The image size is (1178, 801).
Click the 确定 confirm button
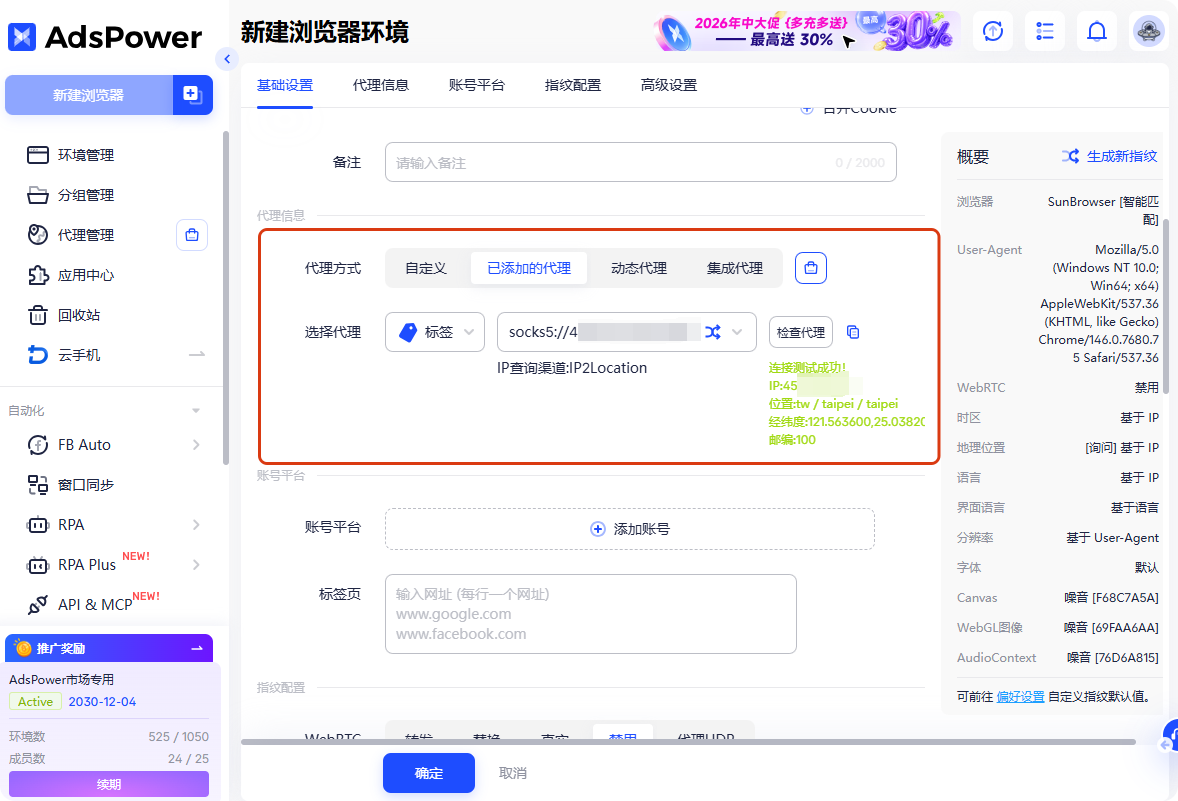point(429,773)
